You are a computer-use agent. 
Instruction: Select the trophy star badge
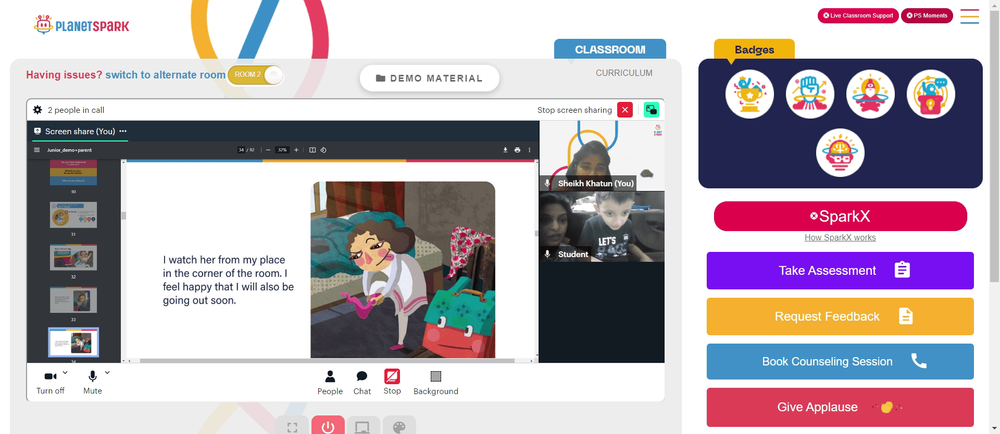(x=749, y=94)
